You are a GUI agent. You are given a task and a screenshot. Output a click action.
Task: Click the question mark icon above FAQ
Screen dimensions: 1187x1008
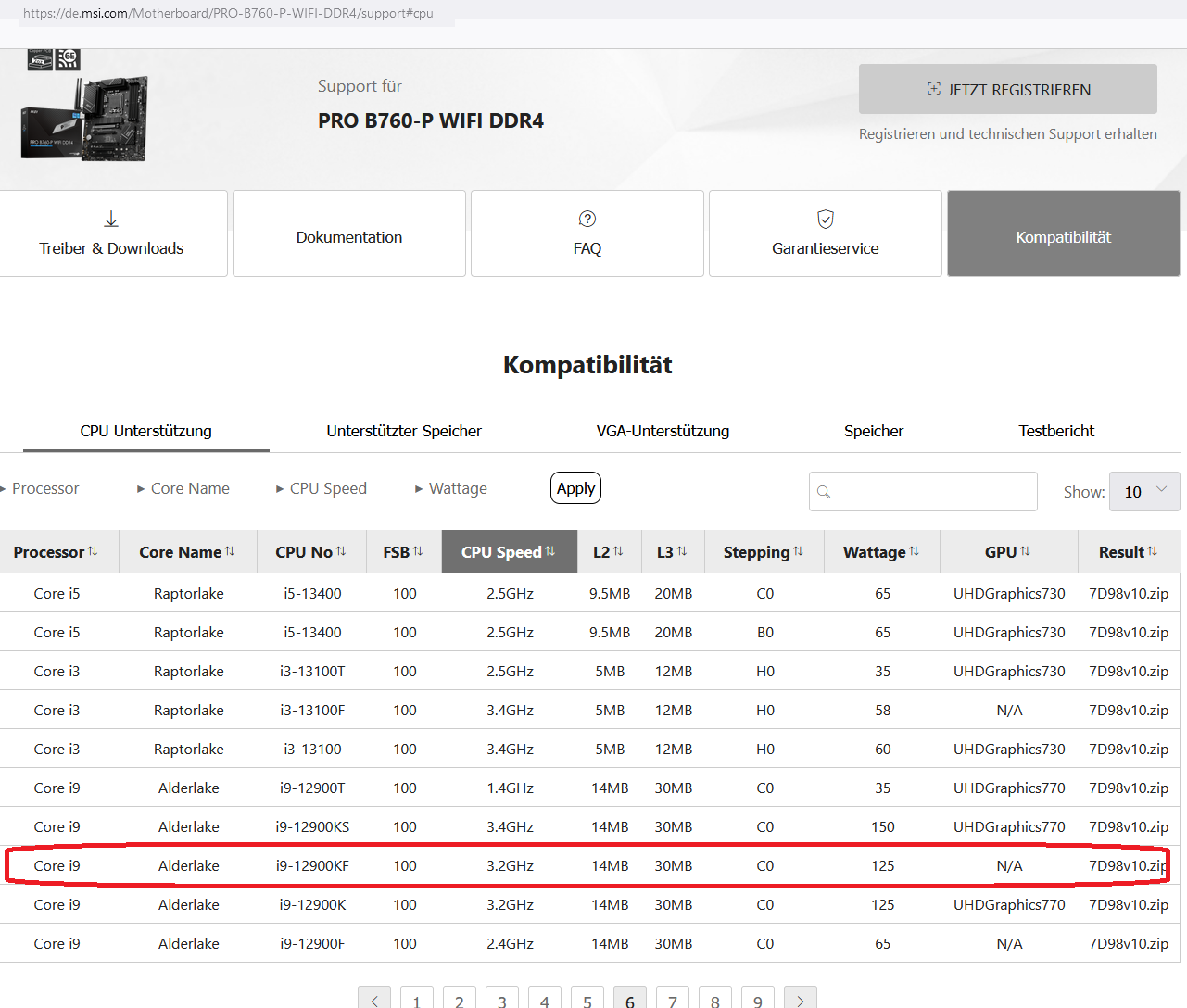[587, 219]
